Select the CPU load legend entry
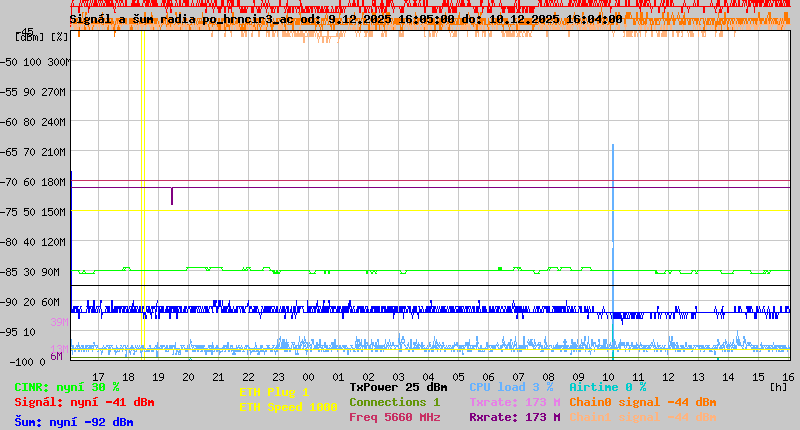Viewport: 800px width, 430px height. pos(511,387)
